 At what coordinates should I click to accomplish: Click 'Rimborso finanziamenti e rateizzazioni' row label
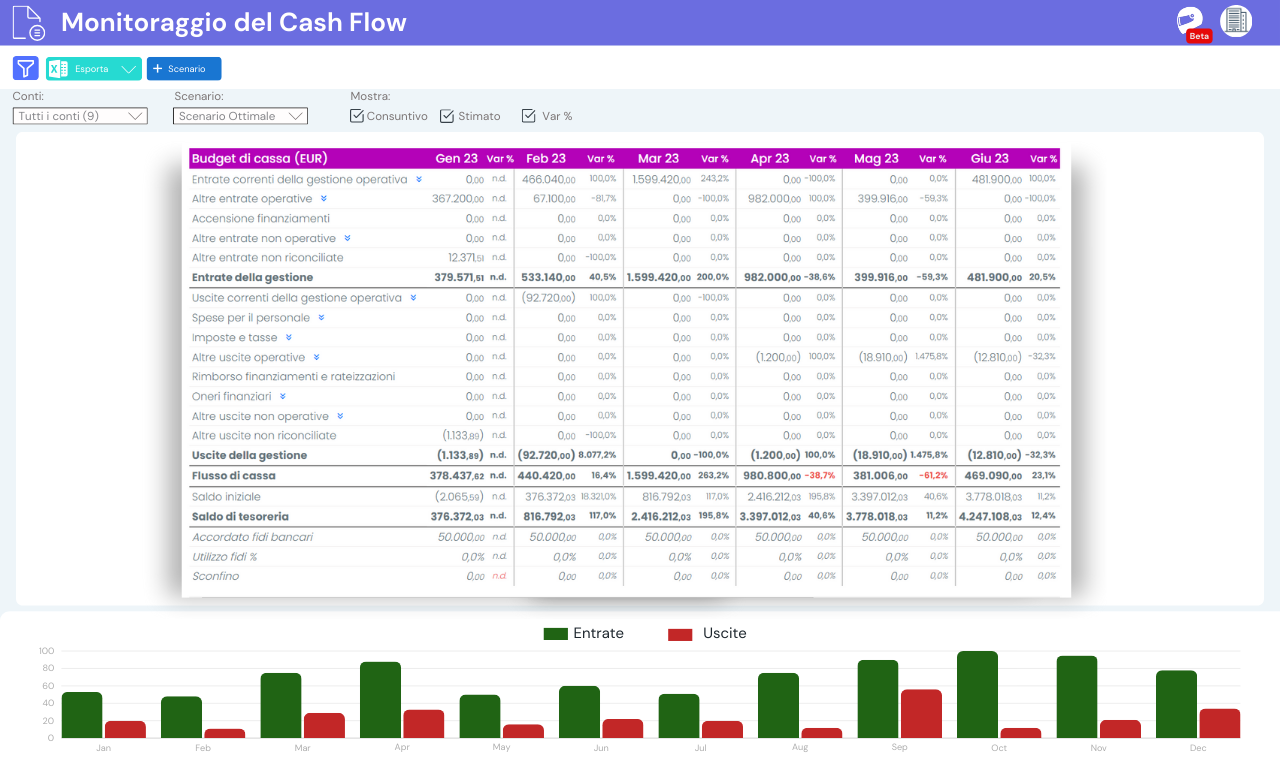(x=293, y=377)
